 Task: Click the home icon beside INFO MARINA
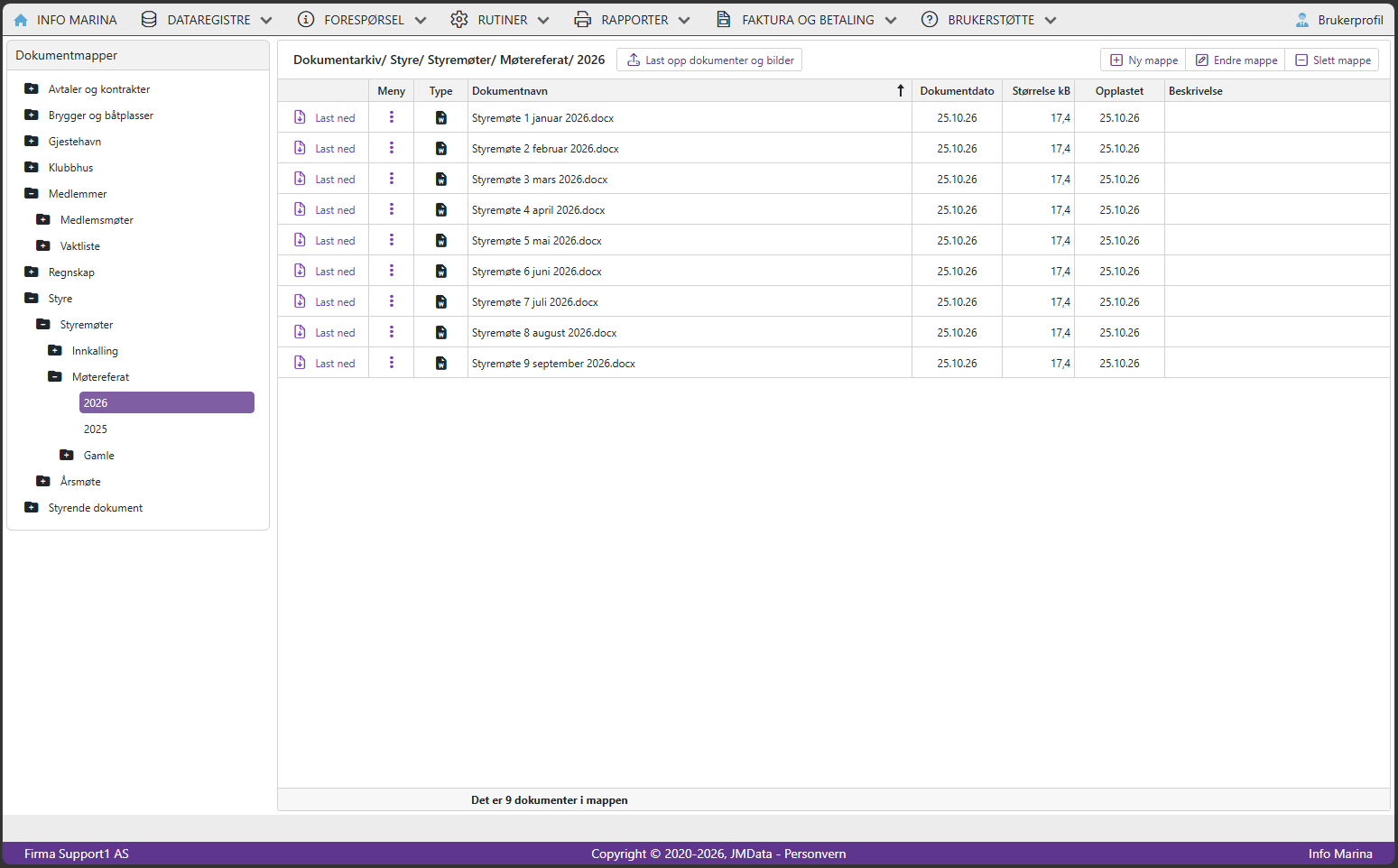tap(21, 20)
